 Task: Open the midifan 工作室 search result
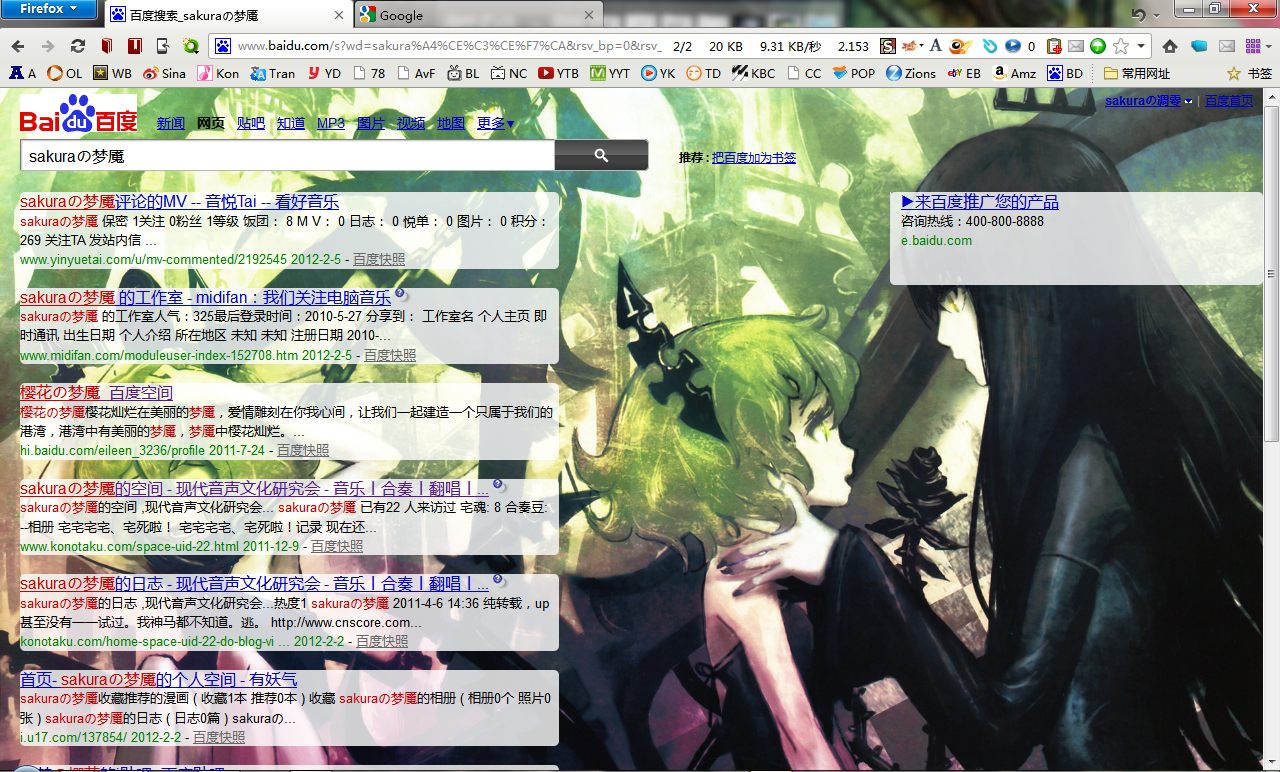pos(205,297)
